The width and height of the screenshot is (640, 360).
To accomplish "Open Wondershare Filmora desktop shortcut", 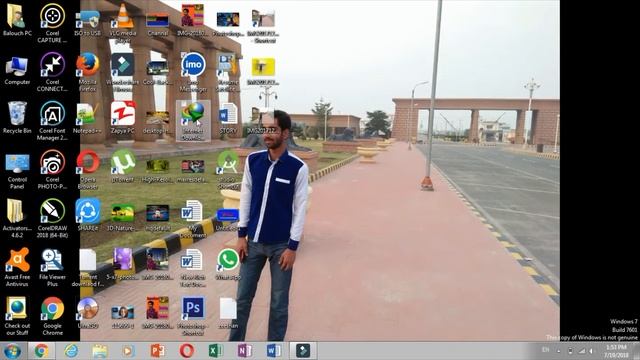I will [122, 72].
